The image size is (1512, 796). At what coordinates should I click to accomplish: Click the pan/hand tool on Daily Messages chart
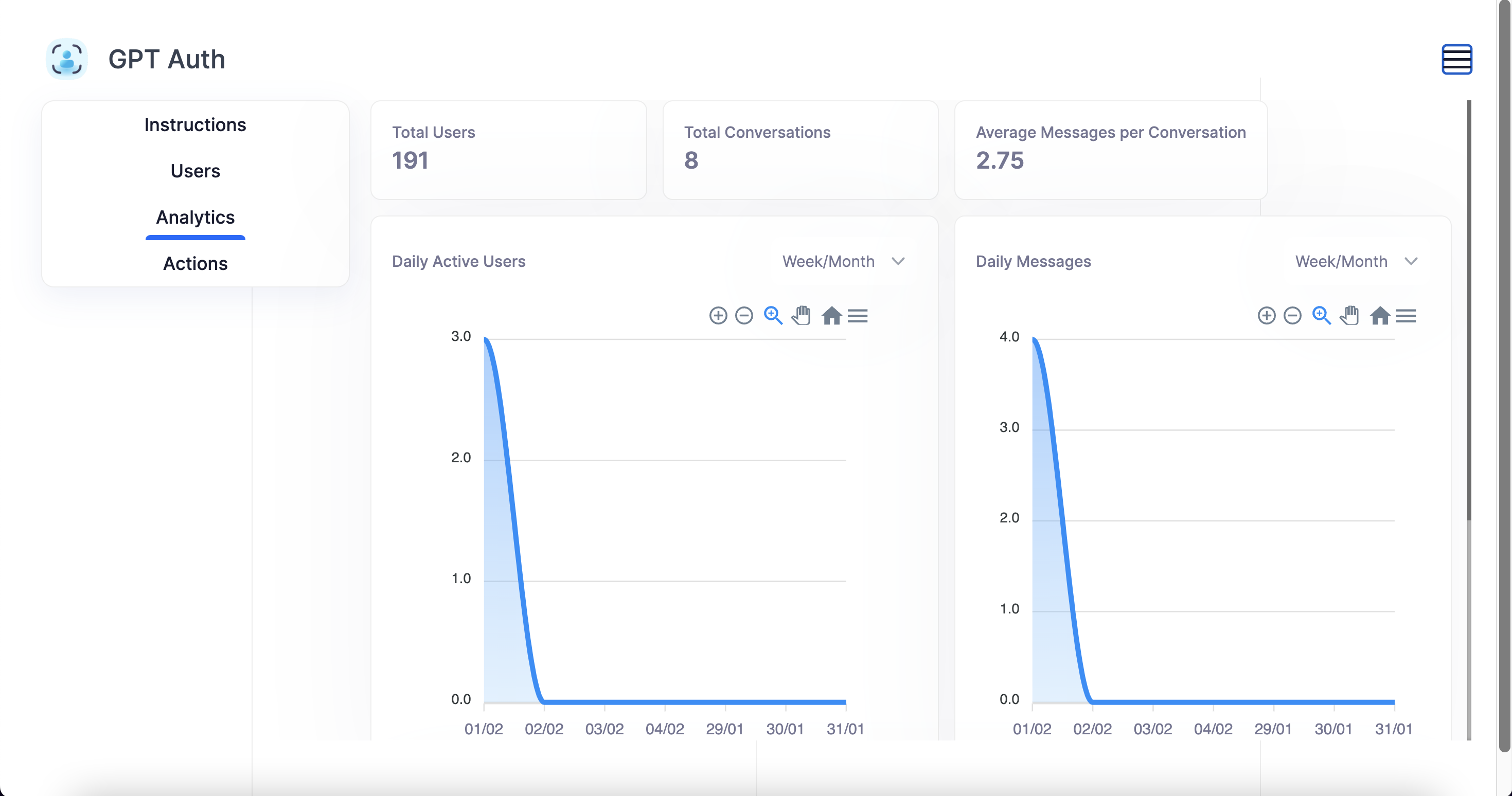pyautogui.click(x=1349, y=316)
